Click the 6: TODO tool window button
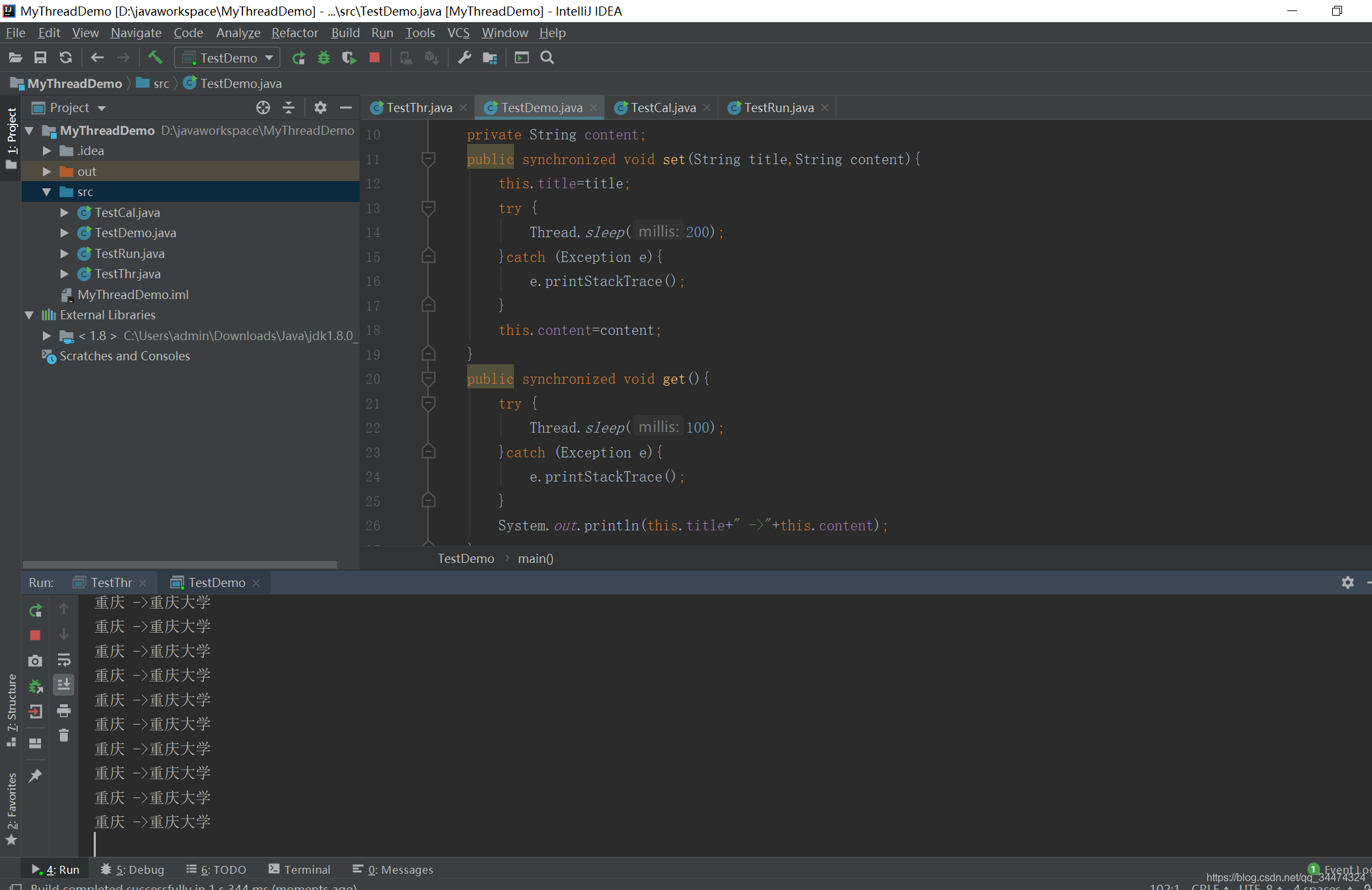This screenshot has width=1372, height=890. click(216, 869)
